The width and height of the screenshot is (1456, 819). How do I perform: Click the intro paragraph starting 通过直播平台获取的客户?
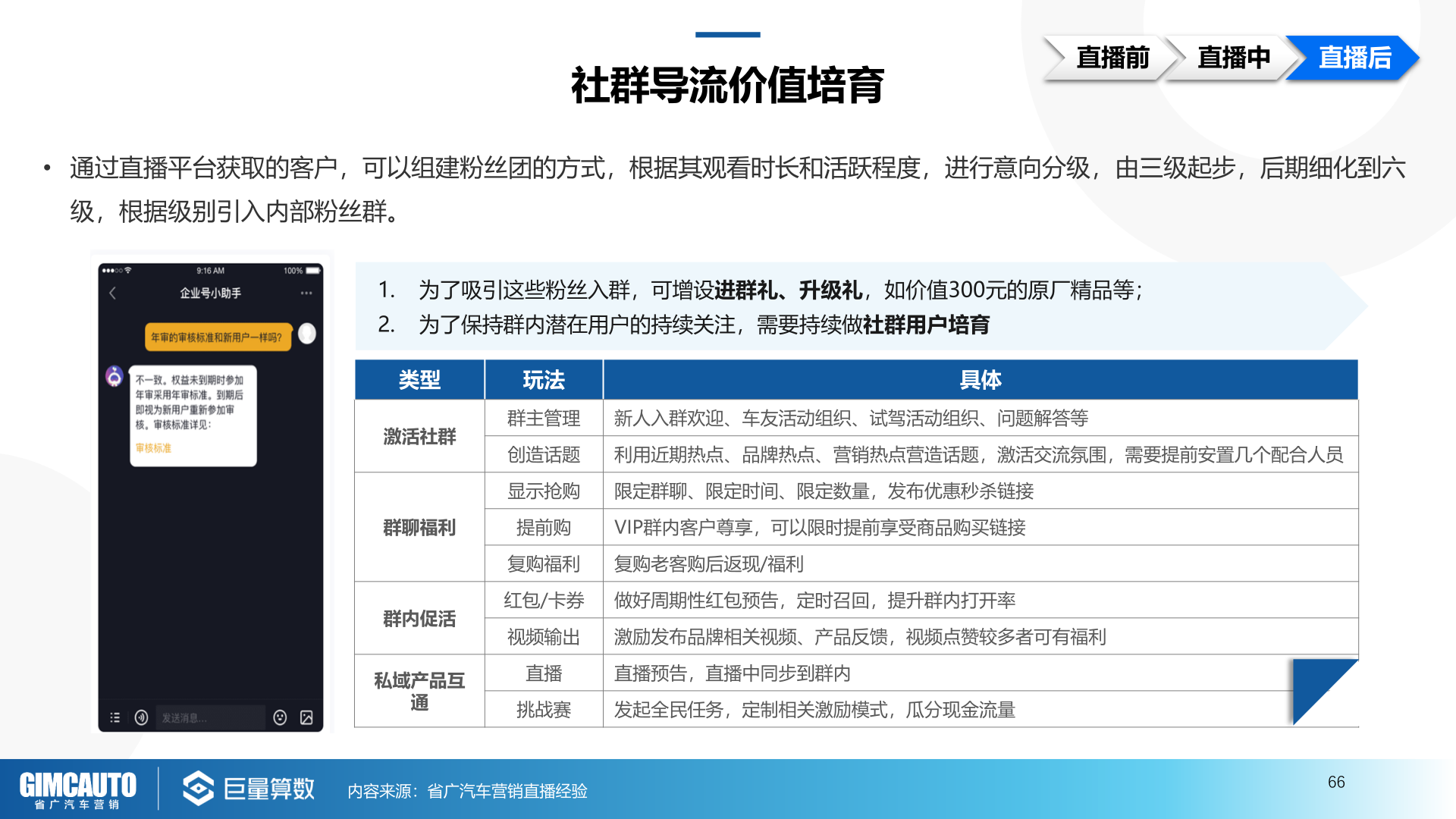coord(737,189)
